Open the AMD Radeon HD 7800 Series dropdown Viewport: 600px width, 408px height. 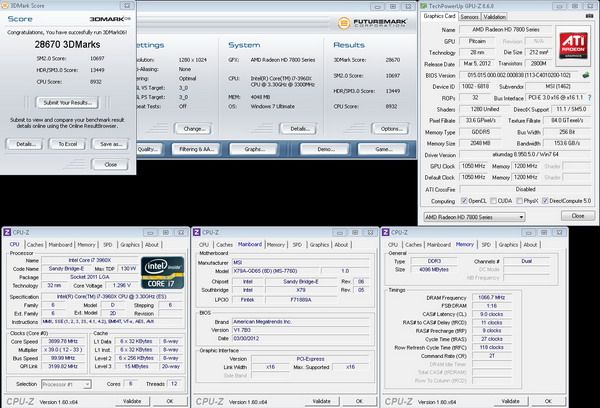(474, 217)
